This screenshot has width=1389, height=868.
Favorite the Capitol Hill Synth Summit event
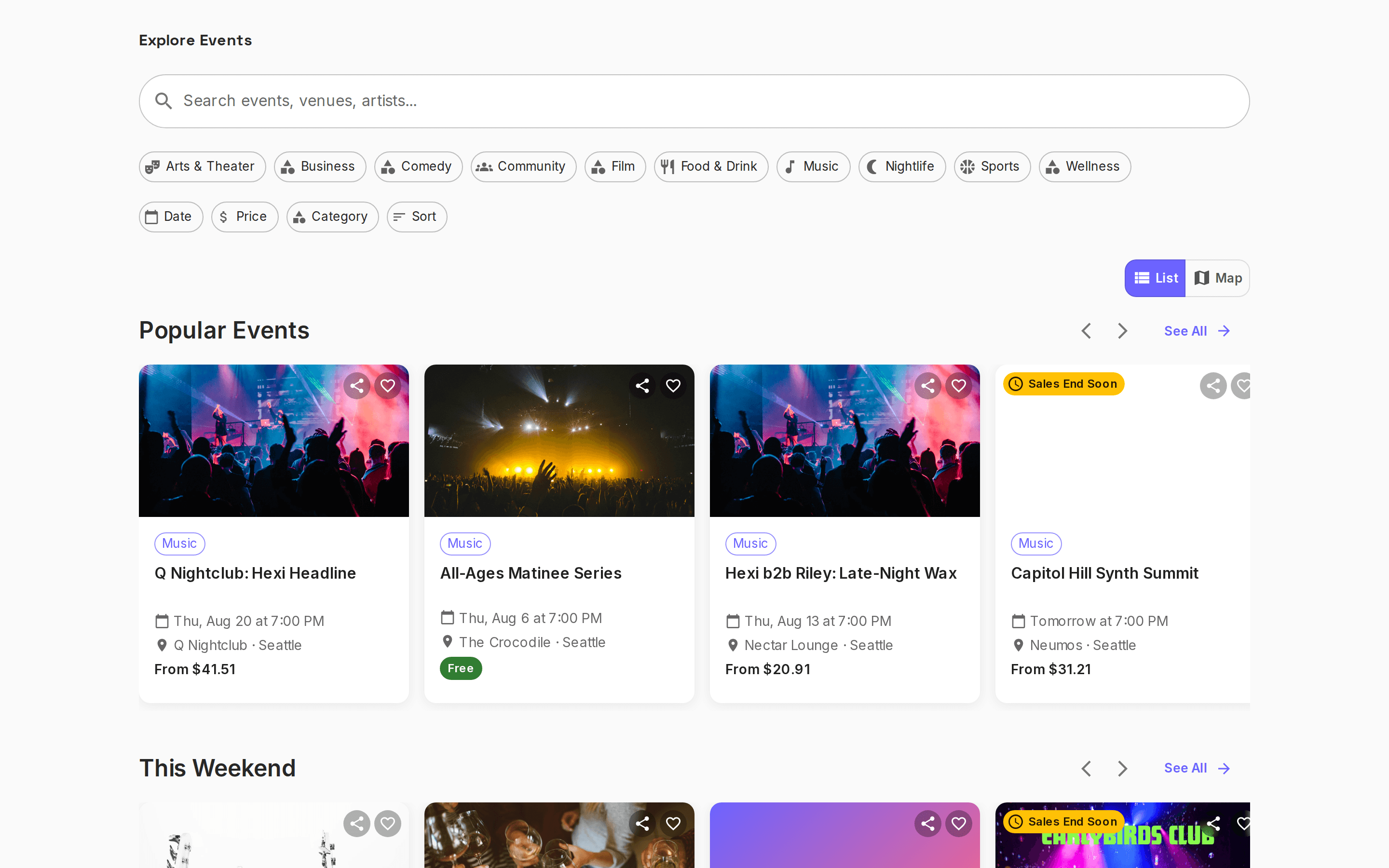[x=1241, y=386]
